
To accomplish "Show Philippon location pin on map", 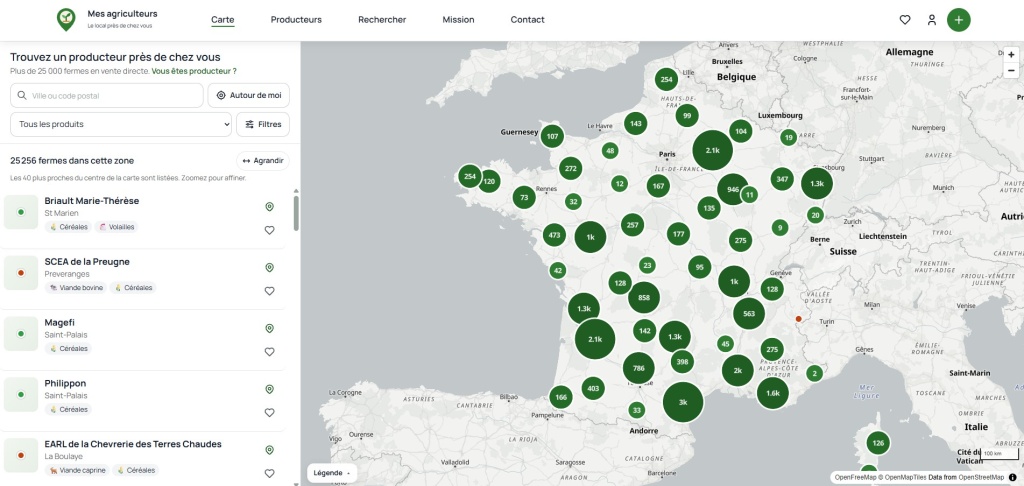I will [x=269, y=389].
